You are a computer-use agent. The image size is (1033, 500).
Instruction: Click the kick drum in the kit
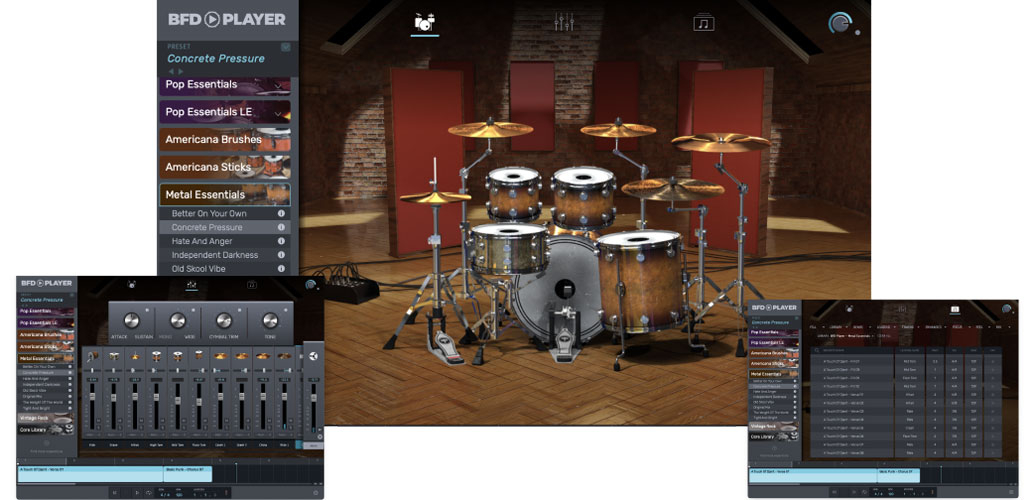(560, 285)
